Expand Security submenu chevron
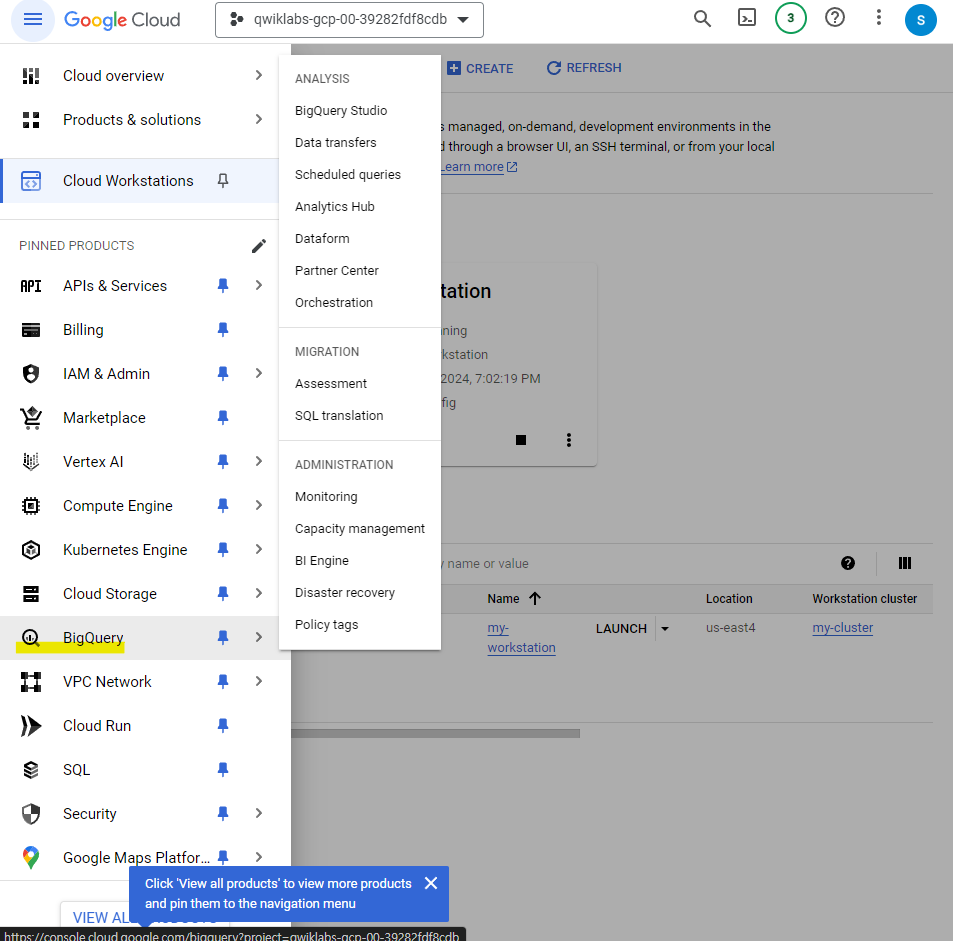The height and width of the screenshot is (941, 953). (x=259, y=813)
